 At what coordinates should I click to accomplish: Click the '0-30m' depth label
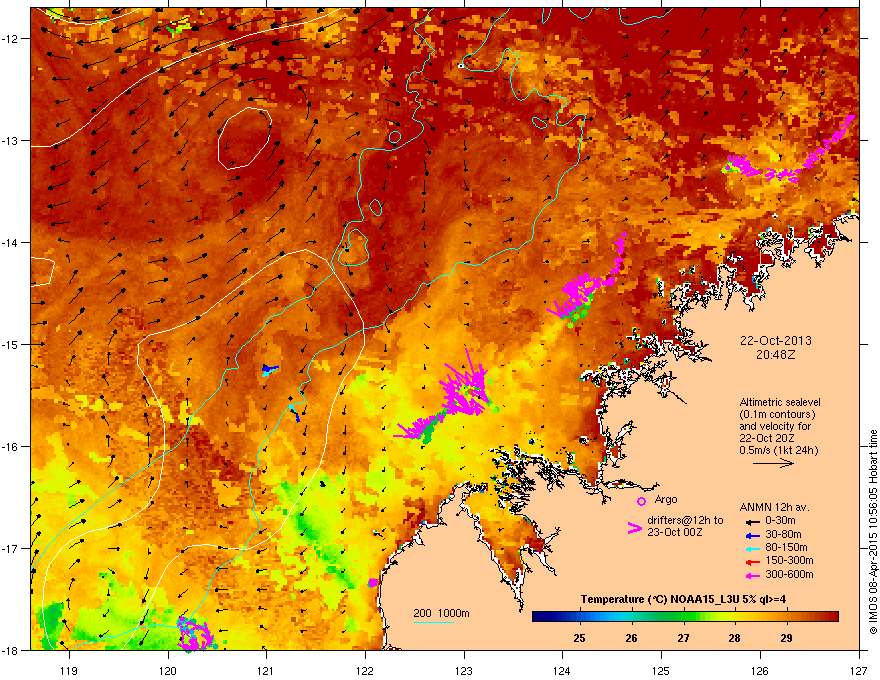780,521
